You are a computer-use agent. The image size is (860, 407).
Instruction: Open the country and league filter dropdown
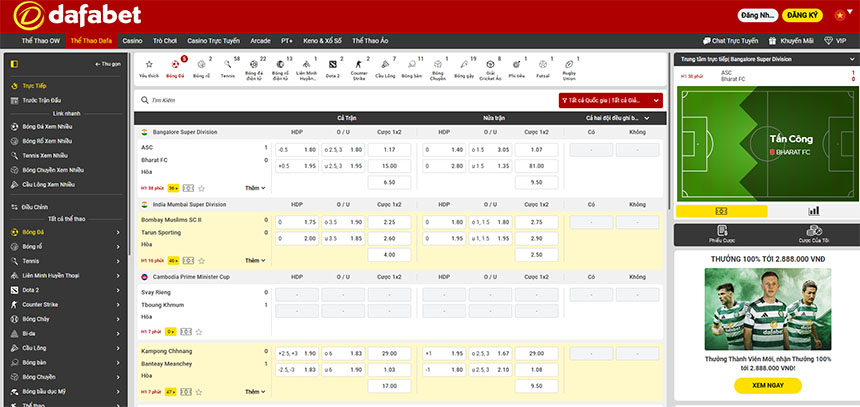click(x=611, y=100)
